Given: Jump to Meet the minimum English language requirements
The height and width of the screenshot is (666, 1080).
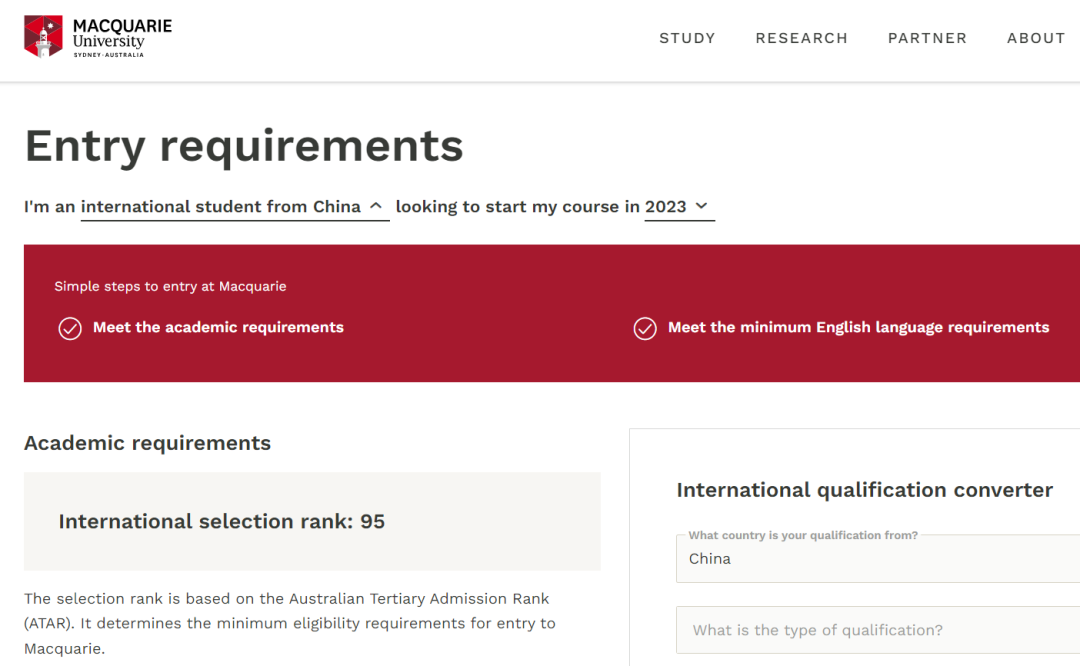Looking at the screenshot, I should [x=858, y=328].
